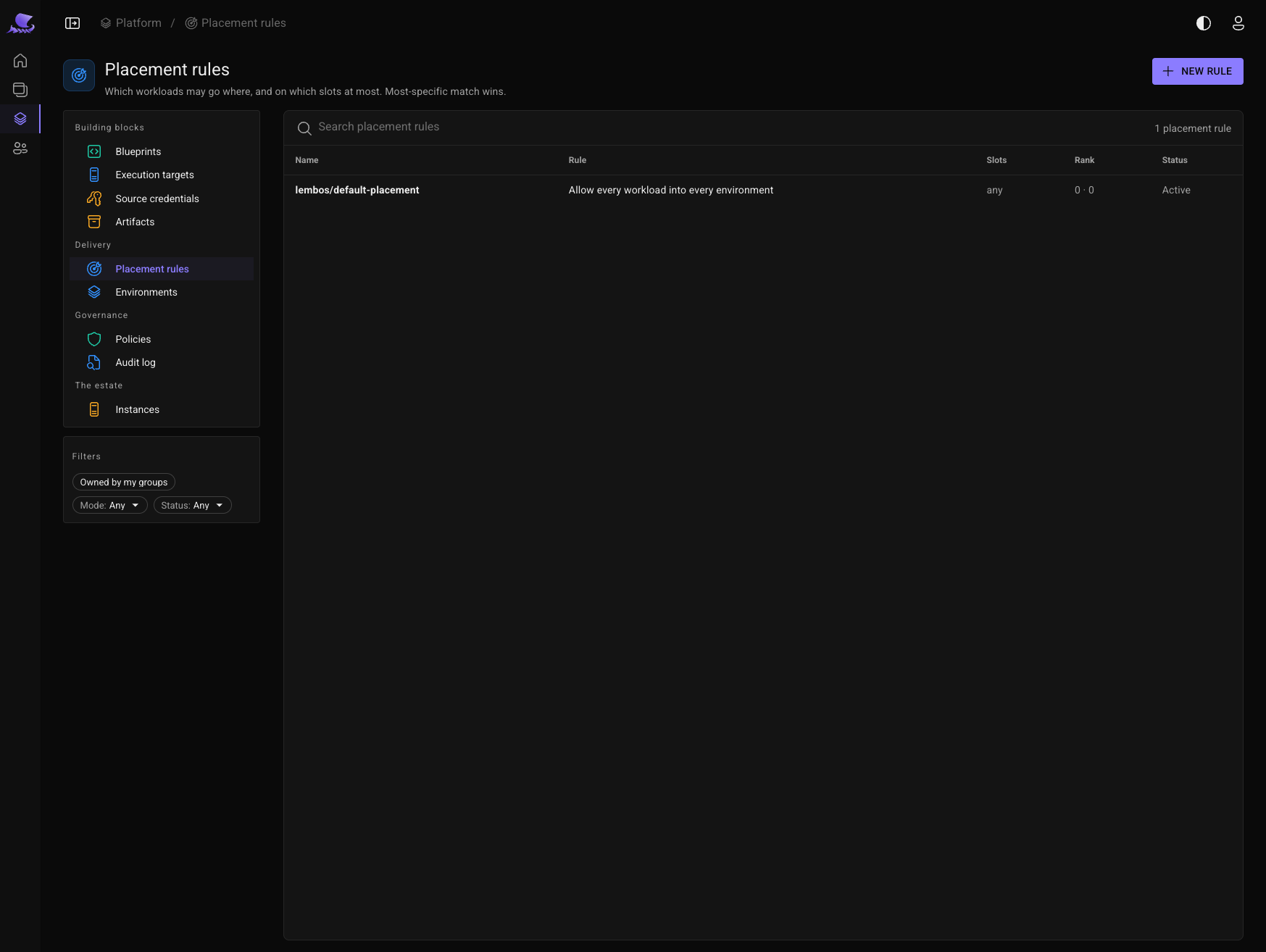Image resolution: width=1266 pixels, height=952 pixels.
Task: Toggle Owned by my groups filter
Action: click(124, 482)
